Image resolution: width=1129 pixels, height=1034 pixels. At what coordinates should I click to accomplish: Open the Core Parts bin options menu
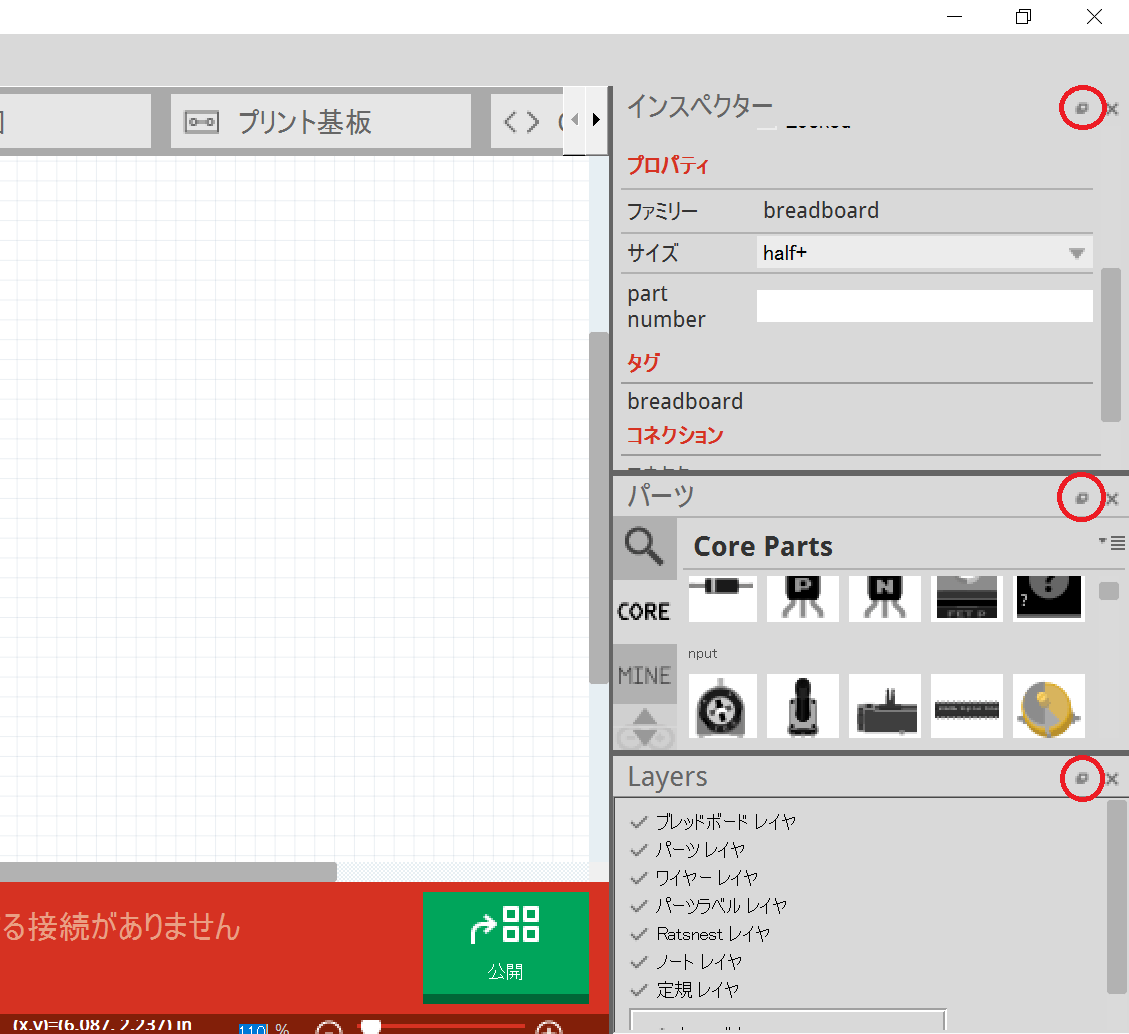click(1112, 543)
